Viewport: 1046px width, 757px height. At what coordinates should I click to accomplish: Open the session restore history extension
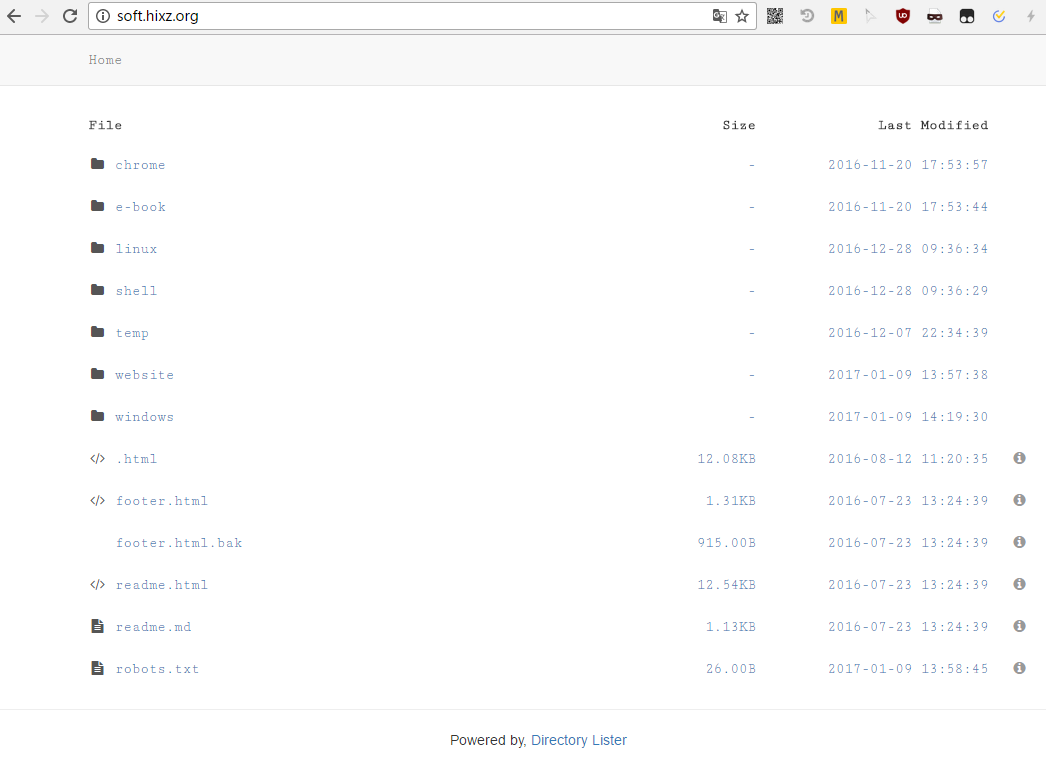pos(806,16)
